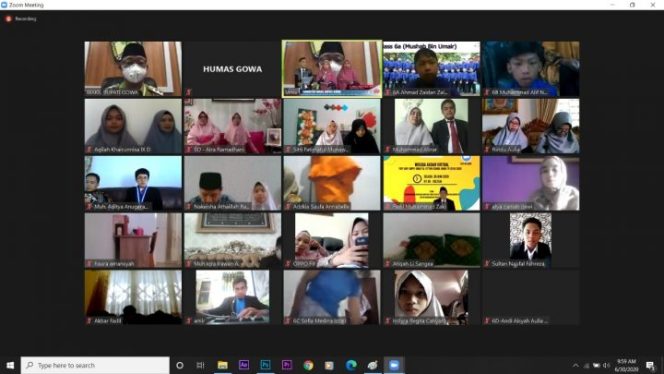Click the highlighted active speaker video tile
This screenshot has width=664, height=374.
(x=332, y=69)
